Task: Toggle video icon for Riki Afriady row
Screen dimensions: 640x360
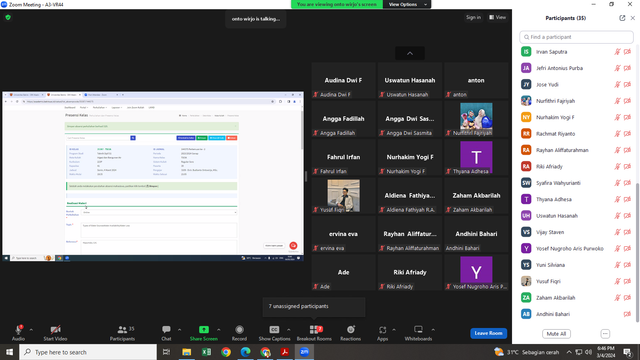Action: pos(627,167)
